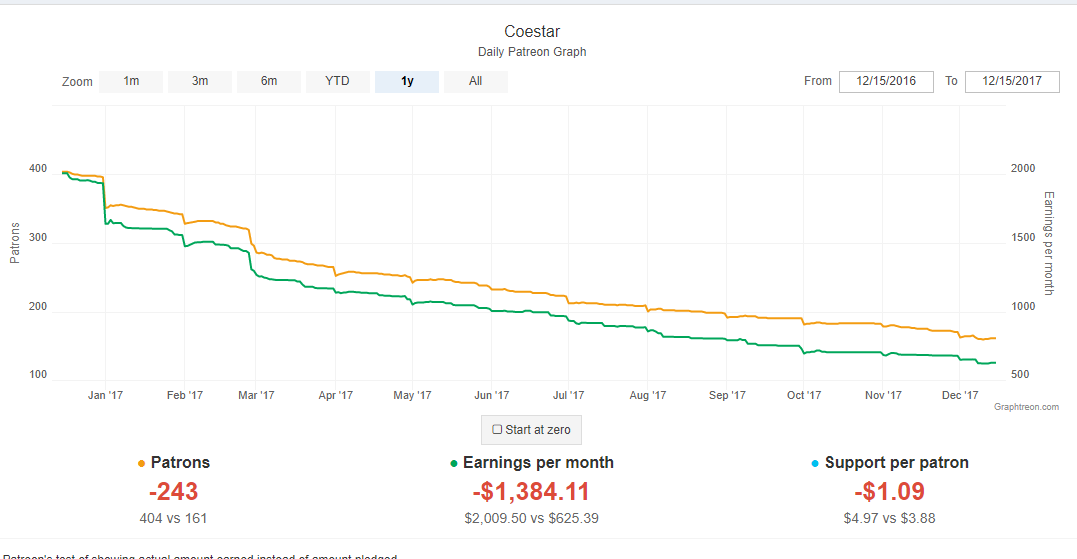Click the 2000 earnings axis tick
The width and height of the screenshot is (1077, 559).
tap(1023, 169)
